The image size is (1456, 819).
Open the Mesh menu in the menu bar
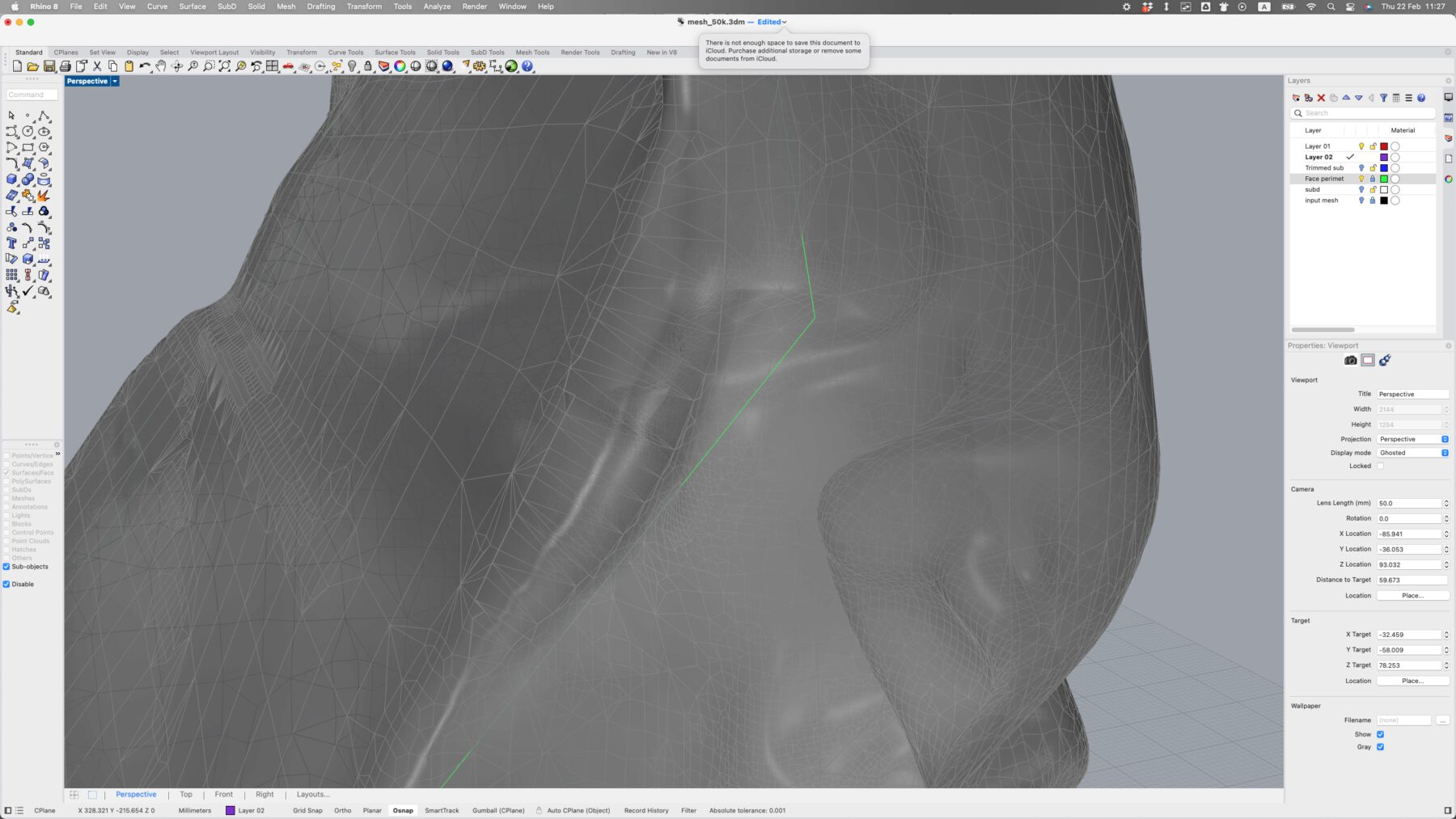coord(286,6)
